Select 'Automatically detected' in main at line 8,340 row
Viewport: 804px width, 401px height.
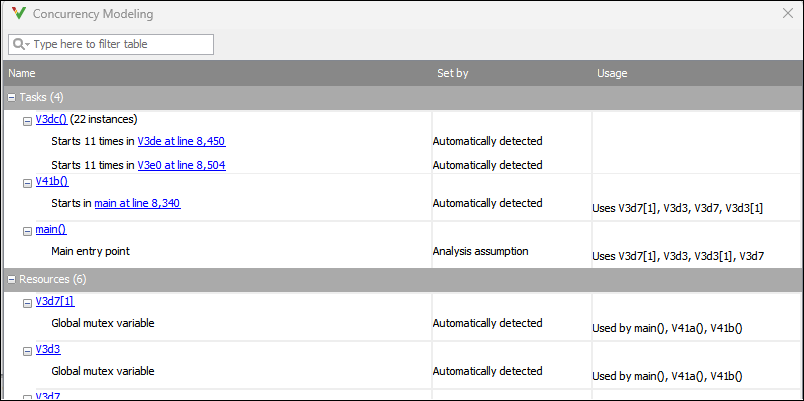point(488,203)
